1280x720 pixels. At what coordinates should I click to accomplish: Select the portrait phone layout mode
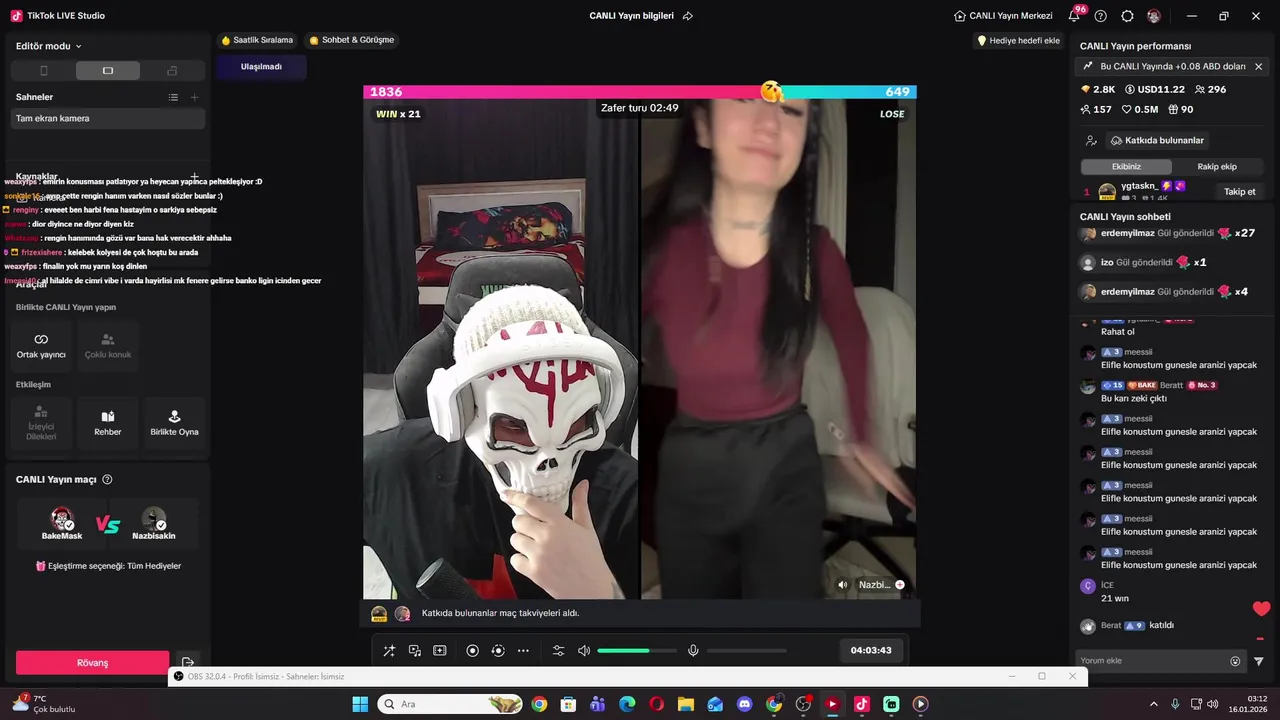click(43, 71)
